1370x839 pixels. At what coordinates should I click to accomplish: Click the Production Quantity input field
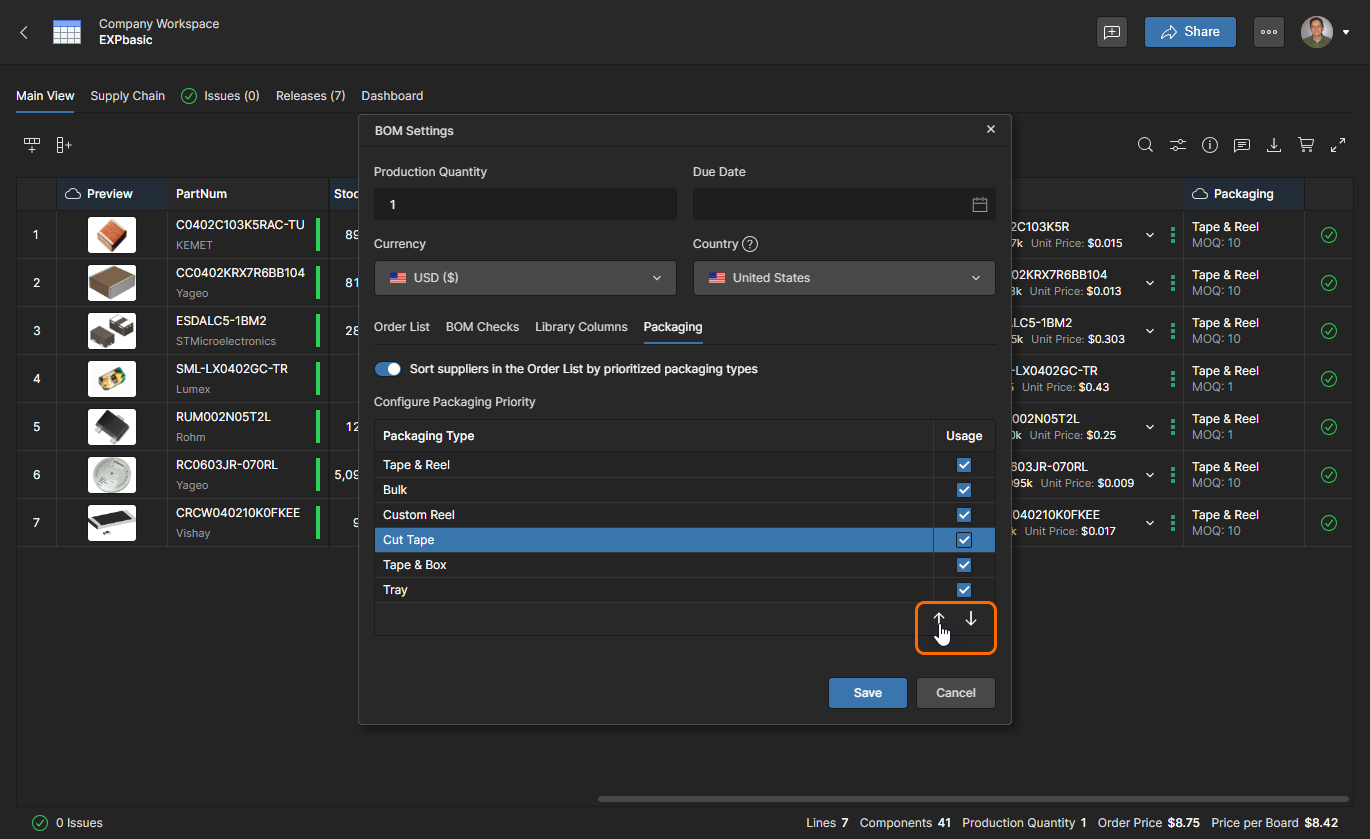(525, 204)
